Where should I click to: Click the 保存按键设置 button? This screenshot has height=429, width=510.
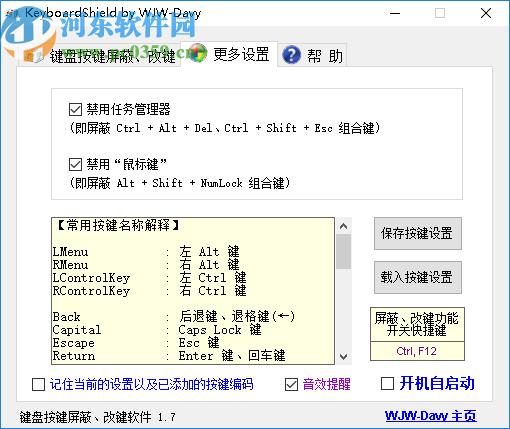418,233
